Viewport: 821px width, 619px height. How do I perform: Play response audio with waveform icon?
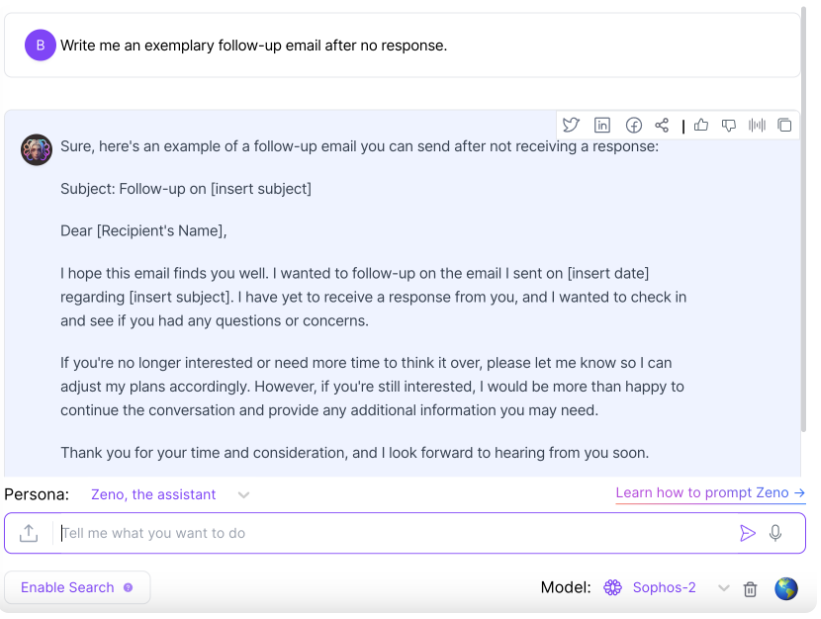click(757, 125)
